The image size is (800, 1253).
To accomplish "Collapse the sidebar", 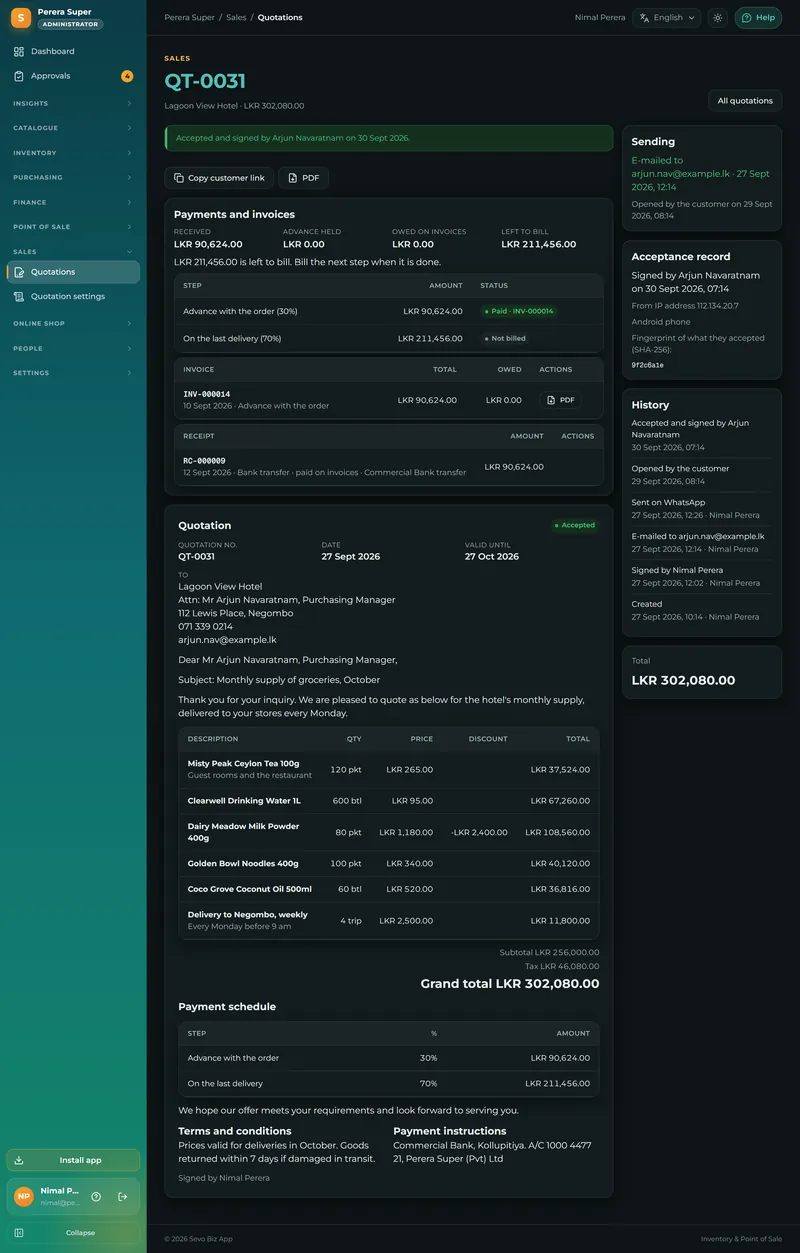I will pos(73,1233).
